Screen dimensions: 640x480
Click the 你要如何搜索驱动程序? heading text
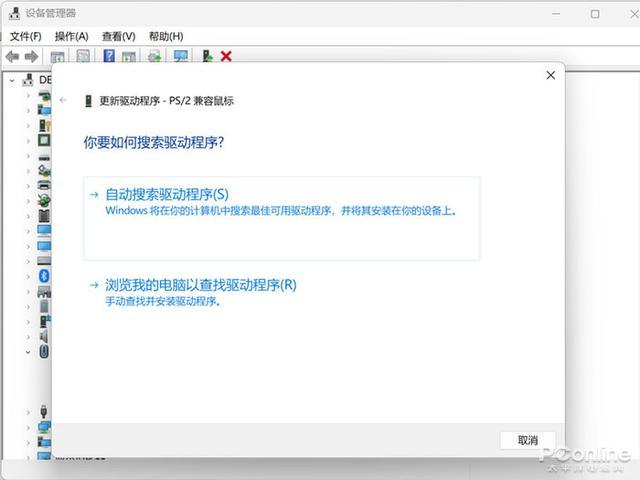pyautogui.click(x=154, y=142)
